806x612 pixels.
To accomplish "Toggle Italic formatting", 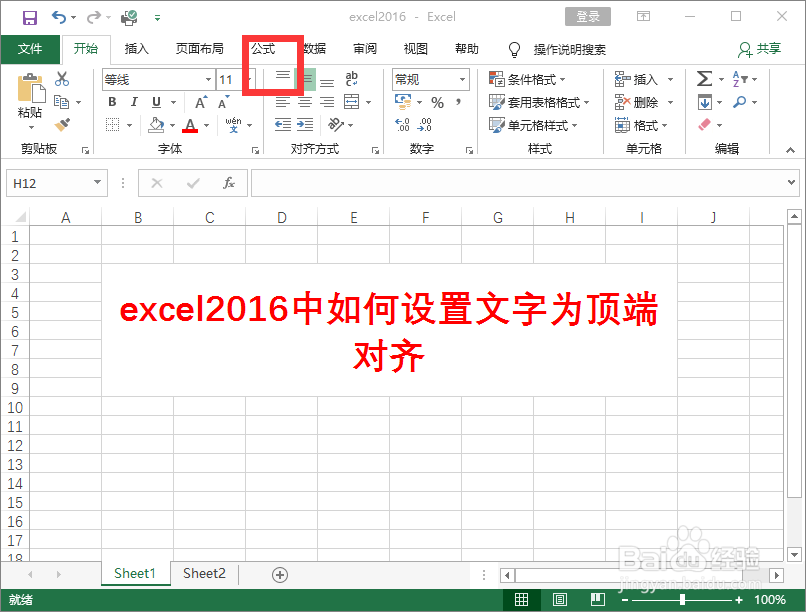I will [134, 102].
